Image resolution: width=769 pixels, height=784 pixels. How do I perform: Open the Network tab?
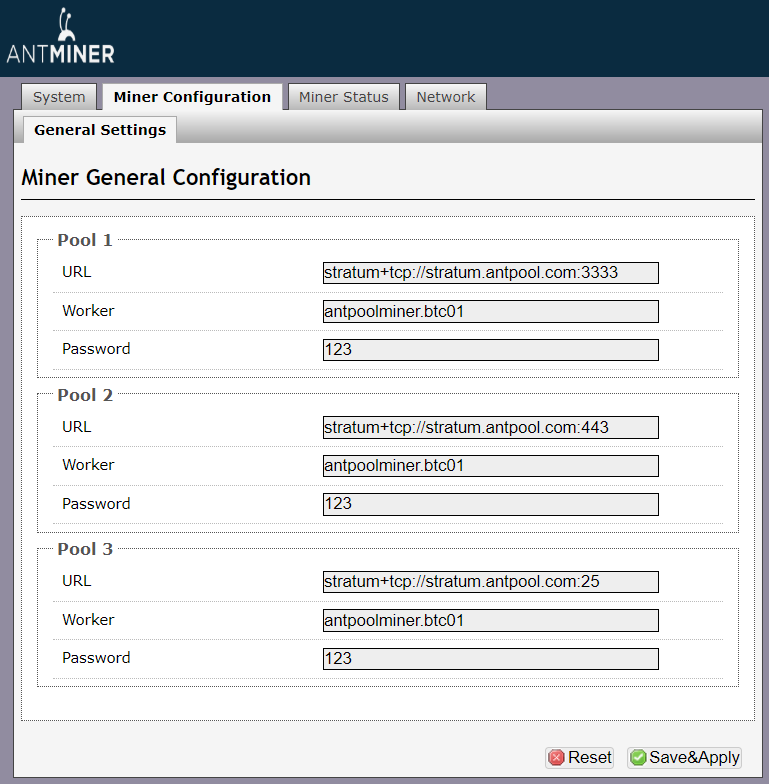coord(446,96)
